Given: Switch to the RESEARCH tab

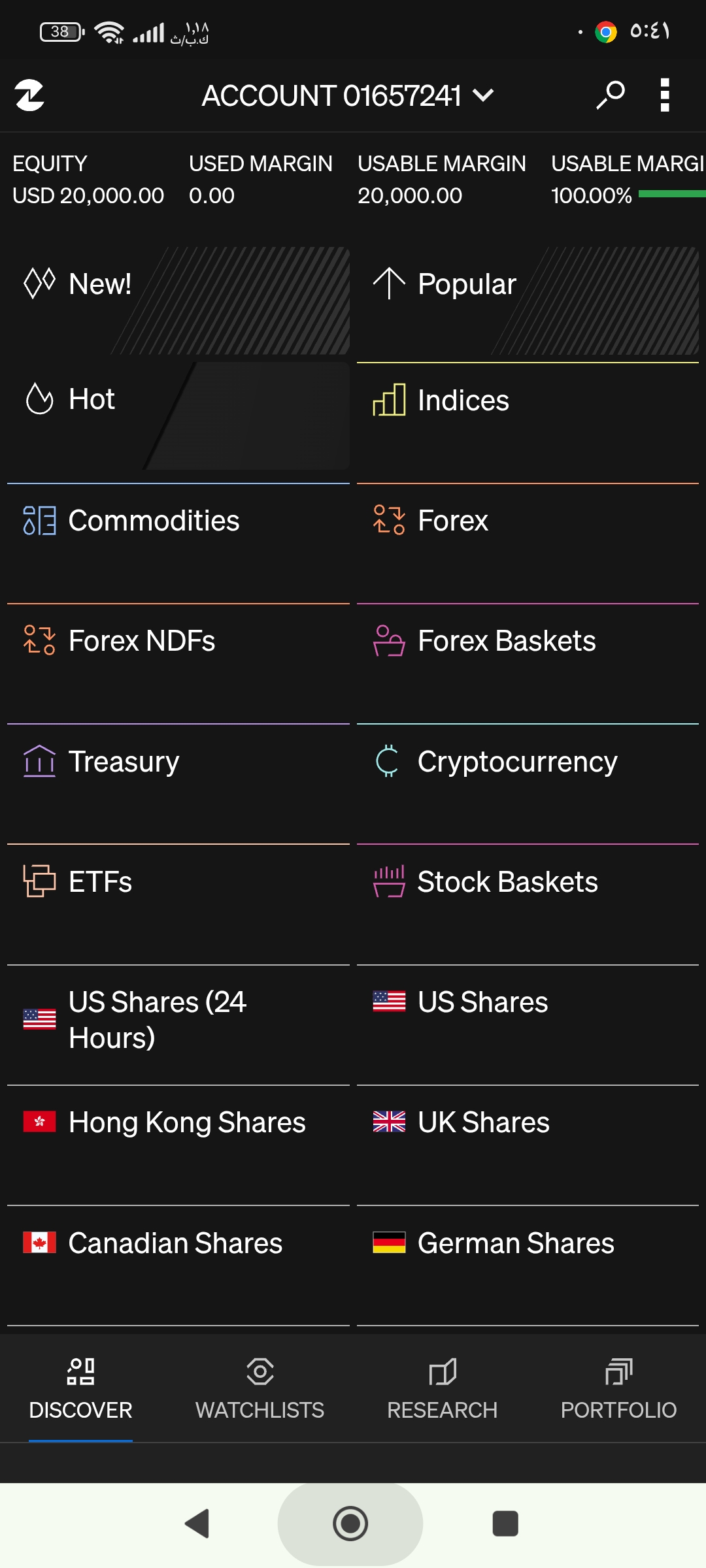Looking at the screenshot, I should (x=442, y=1388).
